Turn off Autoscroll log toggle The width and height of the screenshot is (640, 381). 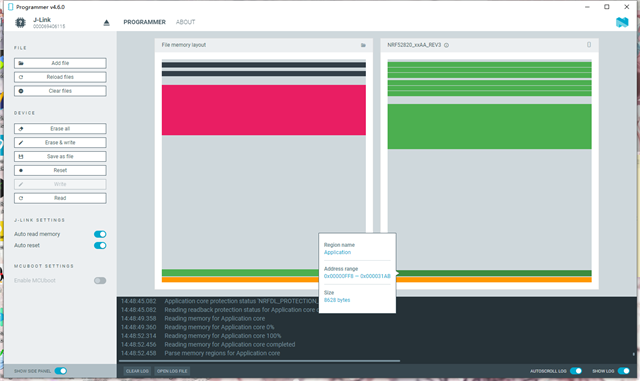click(x=576, y=371)
